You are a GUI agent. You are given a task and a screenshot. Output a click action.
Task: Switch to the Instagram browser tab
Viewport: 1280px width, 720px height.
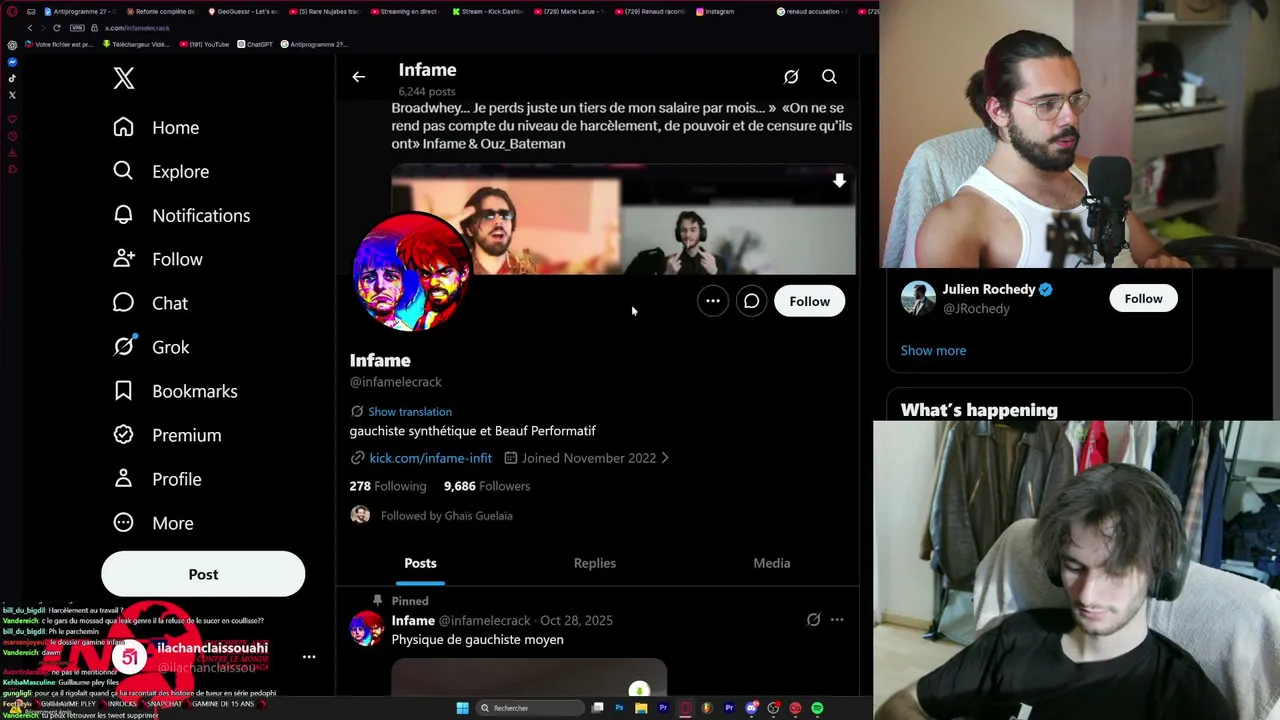(x=715, y=11)
